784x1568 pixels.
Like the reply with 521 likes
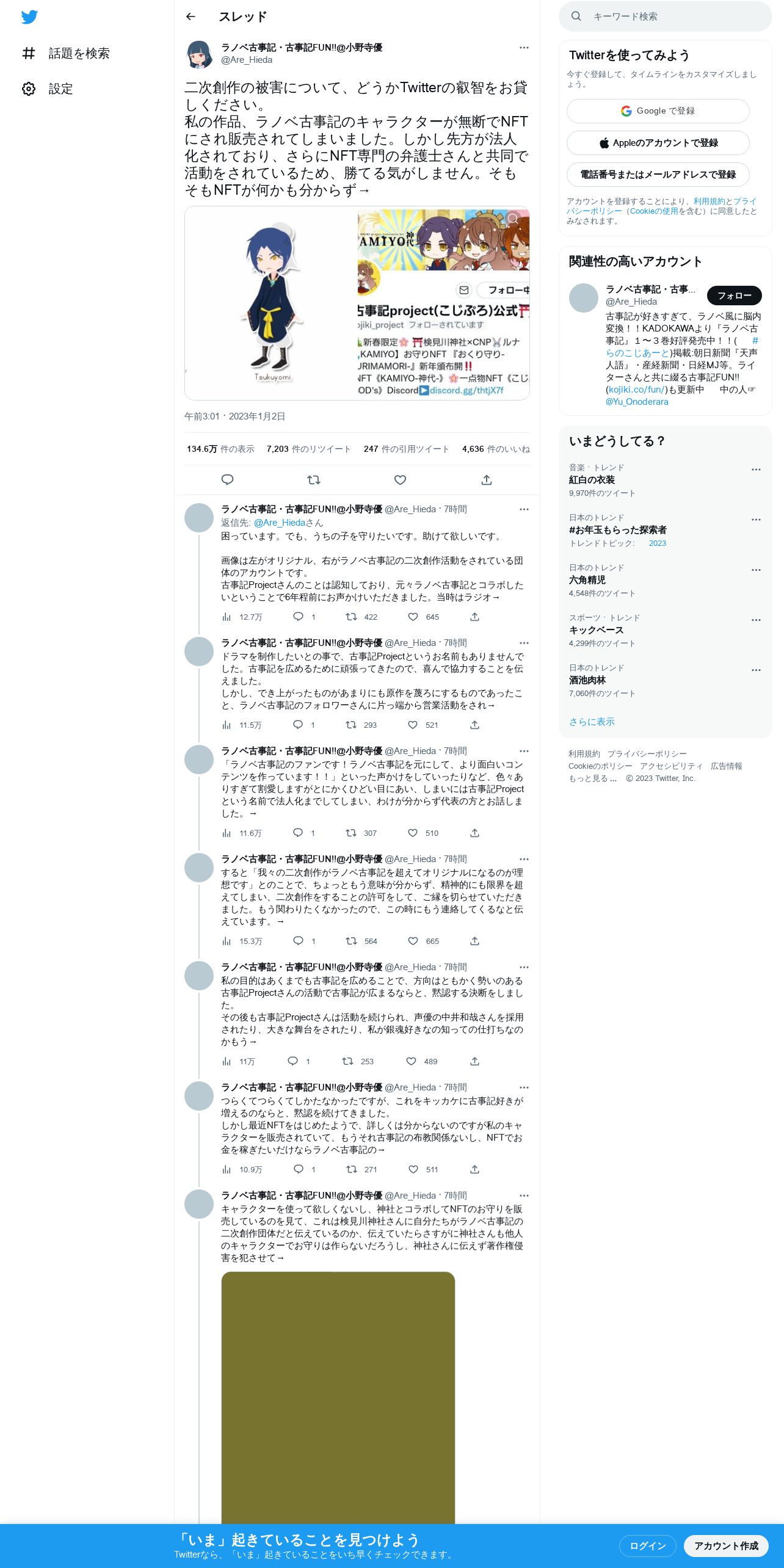click(413, 725)
